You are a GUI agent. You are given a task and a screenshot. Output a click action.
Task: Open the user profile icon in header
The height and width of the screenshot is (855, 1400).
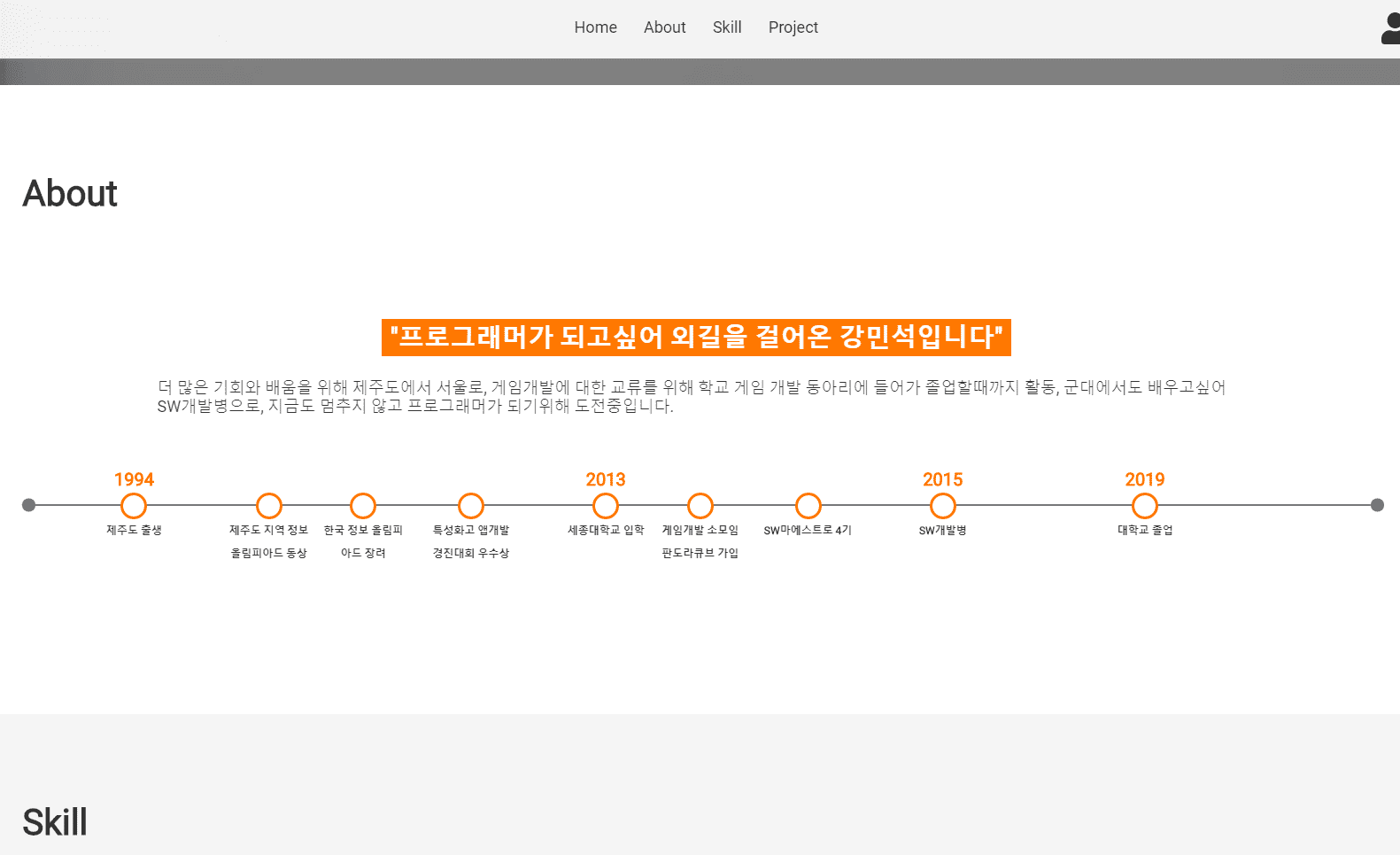click(1391, 28)
